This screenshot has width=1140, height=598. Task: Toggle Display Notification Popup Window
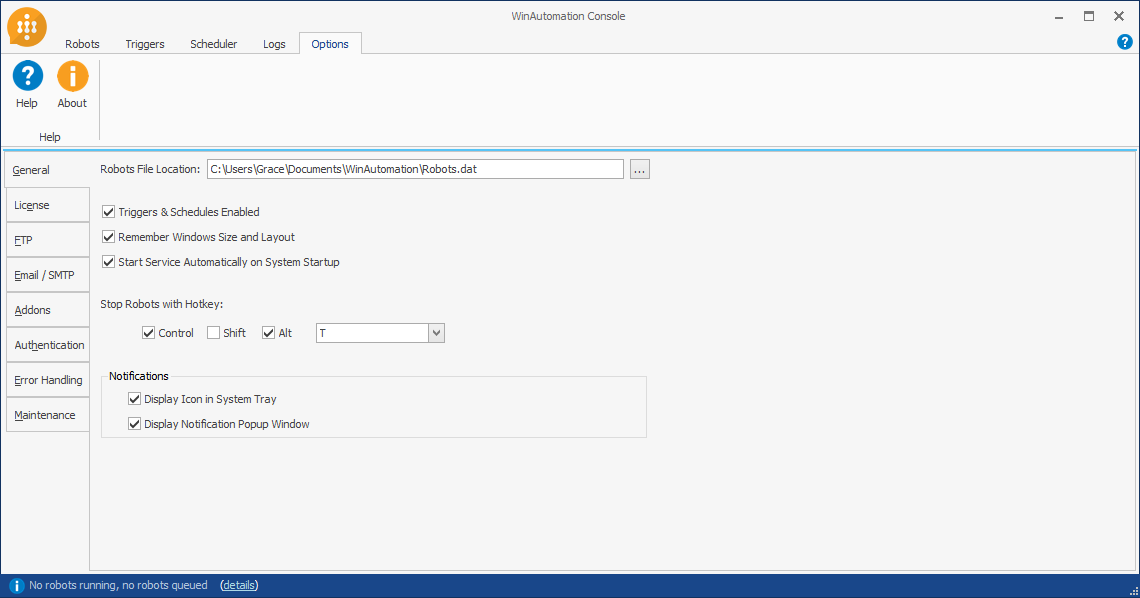[x=135, y=424]
